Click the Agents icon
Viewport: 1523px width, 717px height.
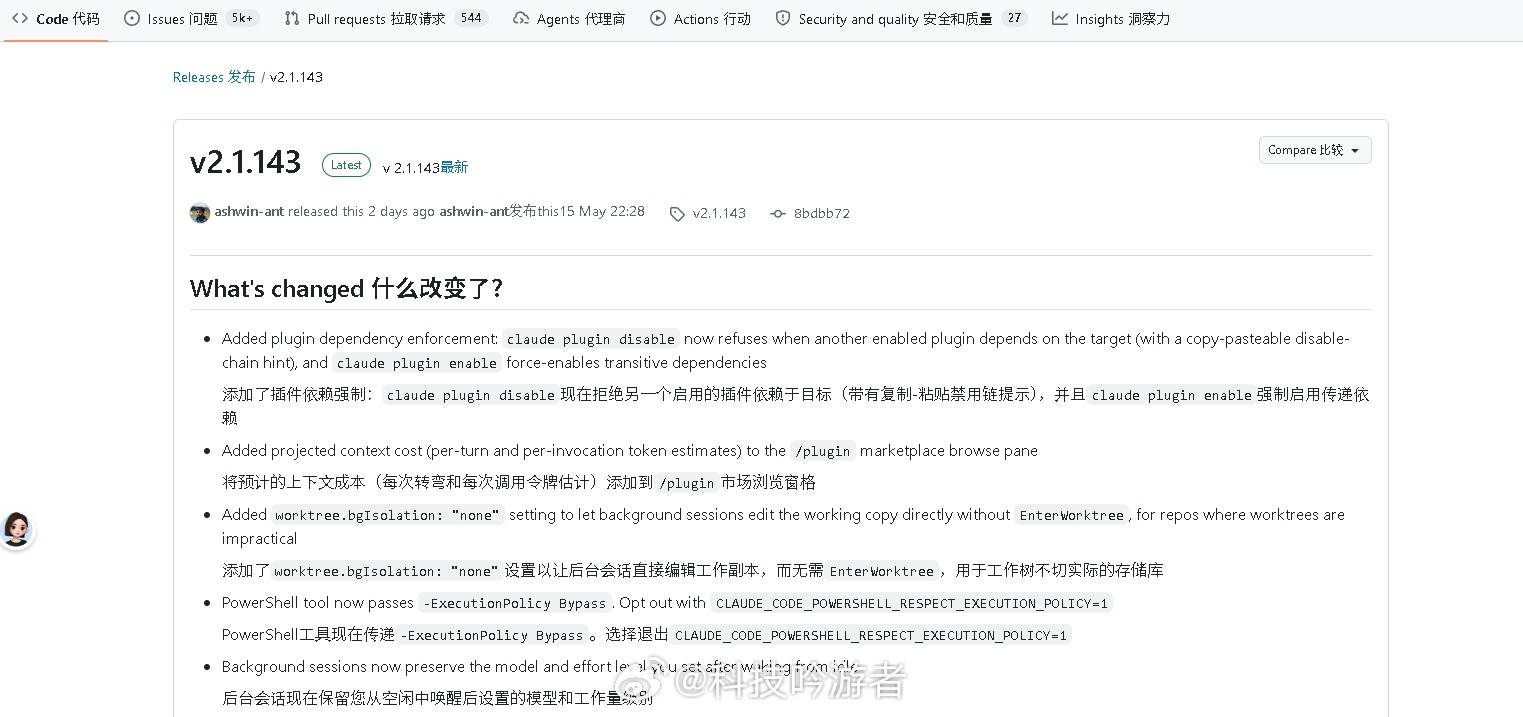click(x=521, y=18)
